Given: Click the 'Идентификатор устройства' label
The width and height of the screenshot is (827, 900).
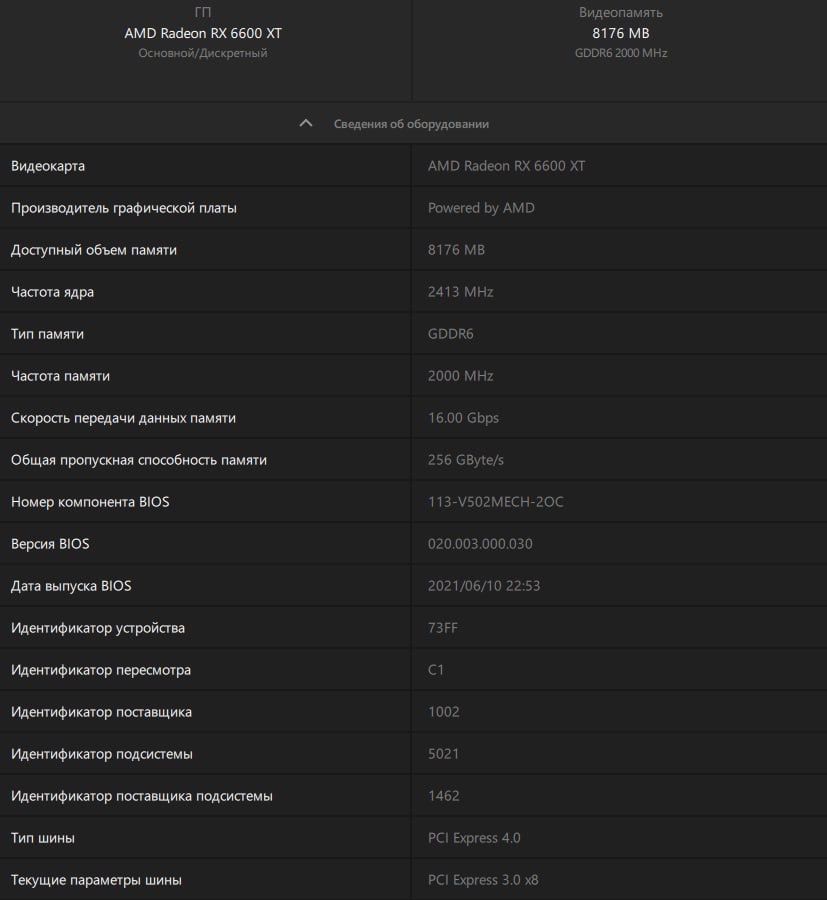Looking at the screenshot, I should [98, 629].
